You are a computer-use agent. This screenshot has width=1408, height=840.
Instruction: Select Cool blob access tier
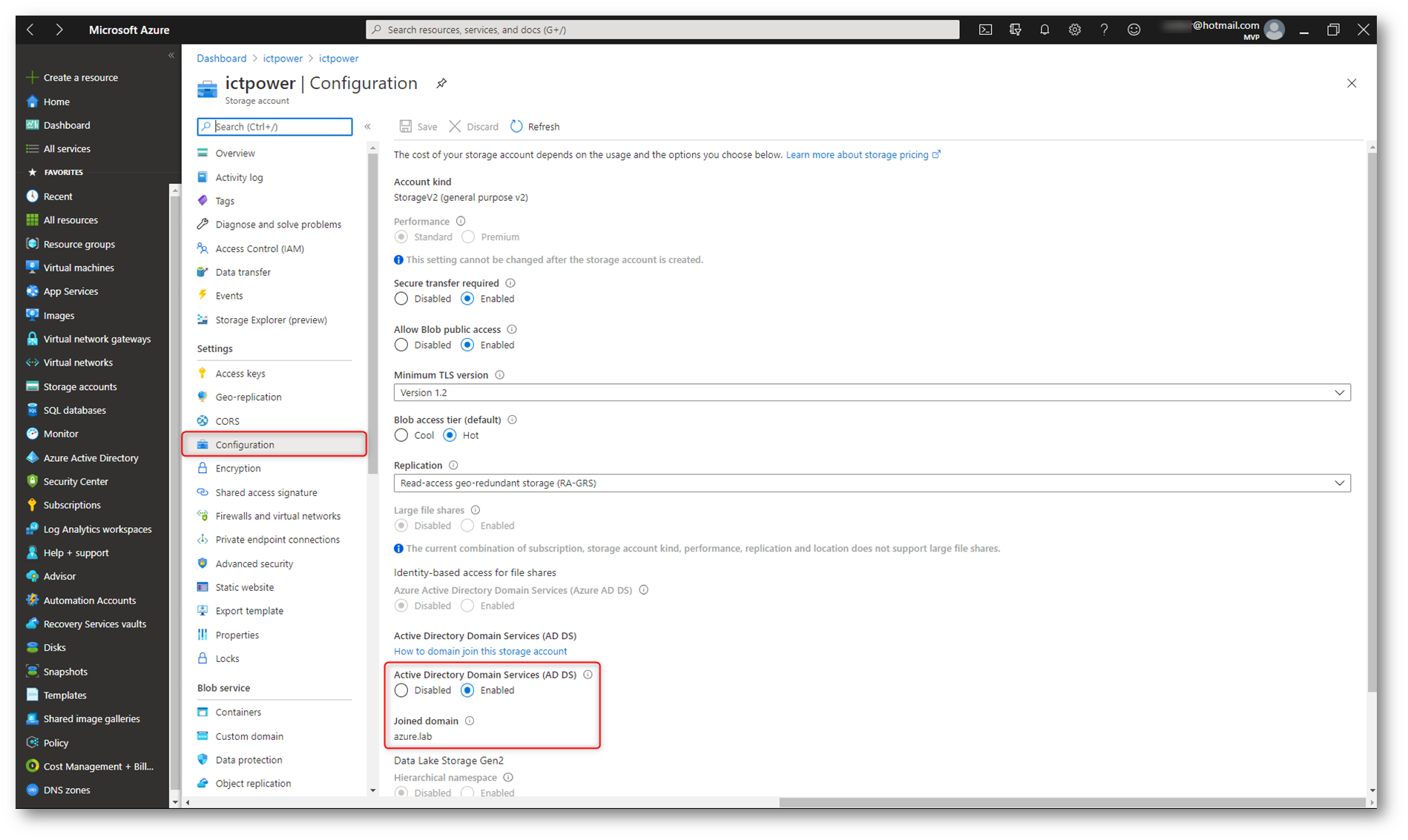pos(401,435)
